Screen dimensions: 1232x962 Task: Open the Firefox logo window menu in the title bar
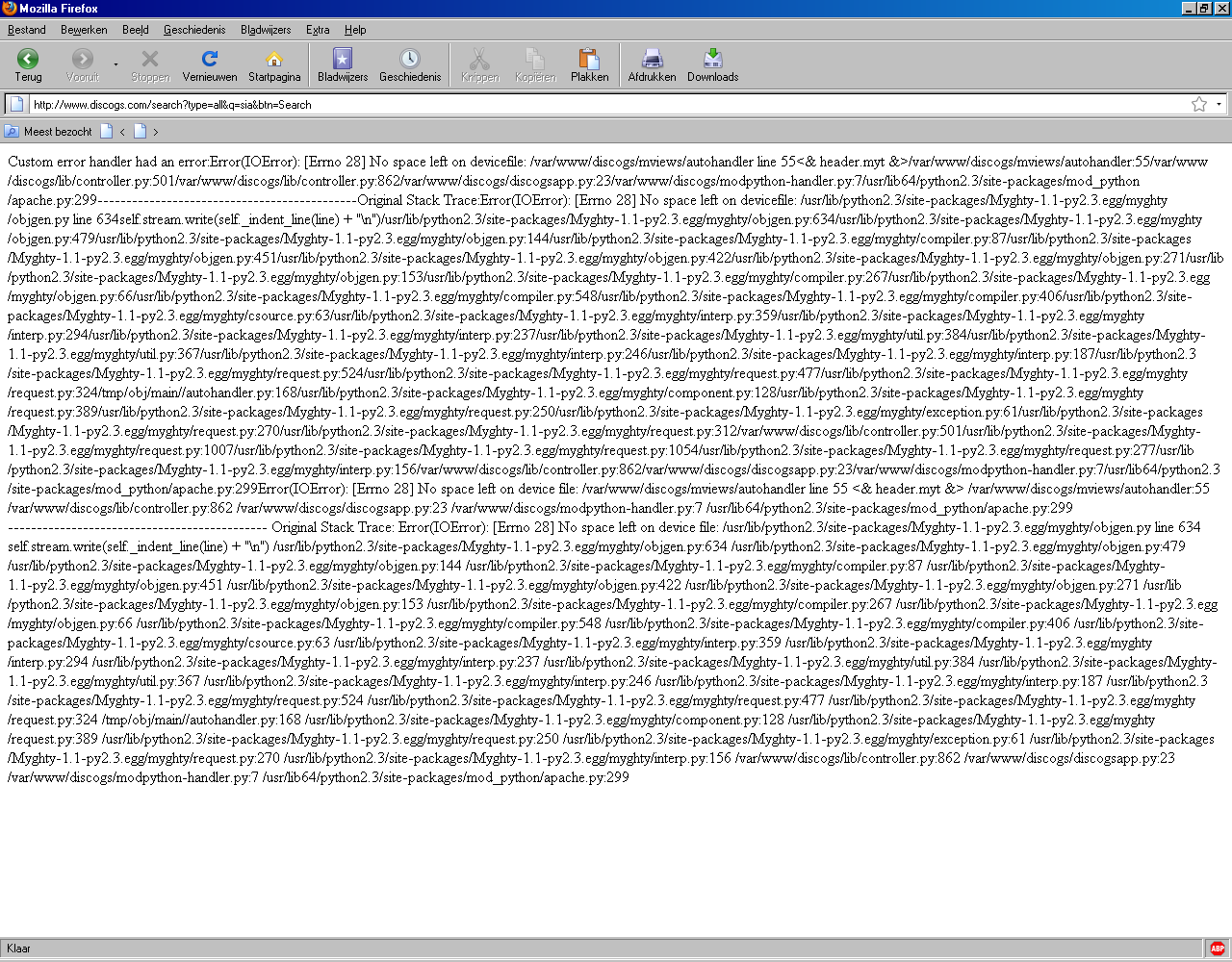click(x=10, y=9)
